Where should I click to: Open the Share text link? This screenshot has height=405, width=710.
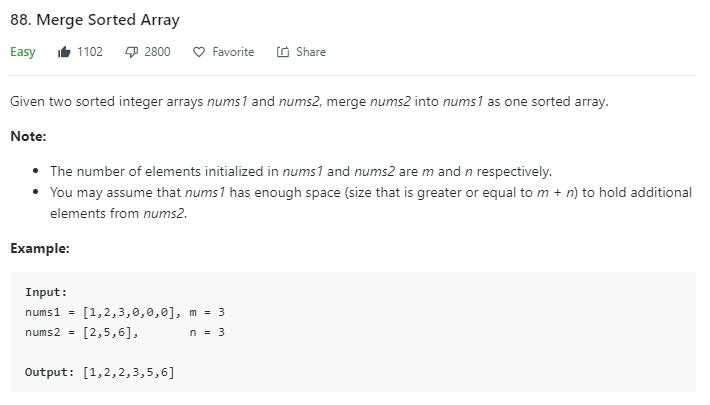310,52
